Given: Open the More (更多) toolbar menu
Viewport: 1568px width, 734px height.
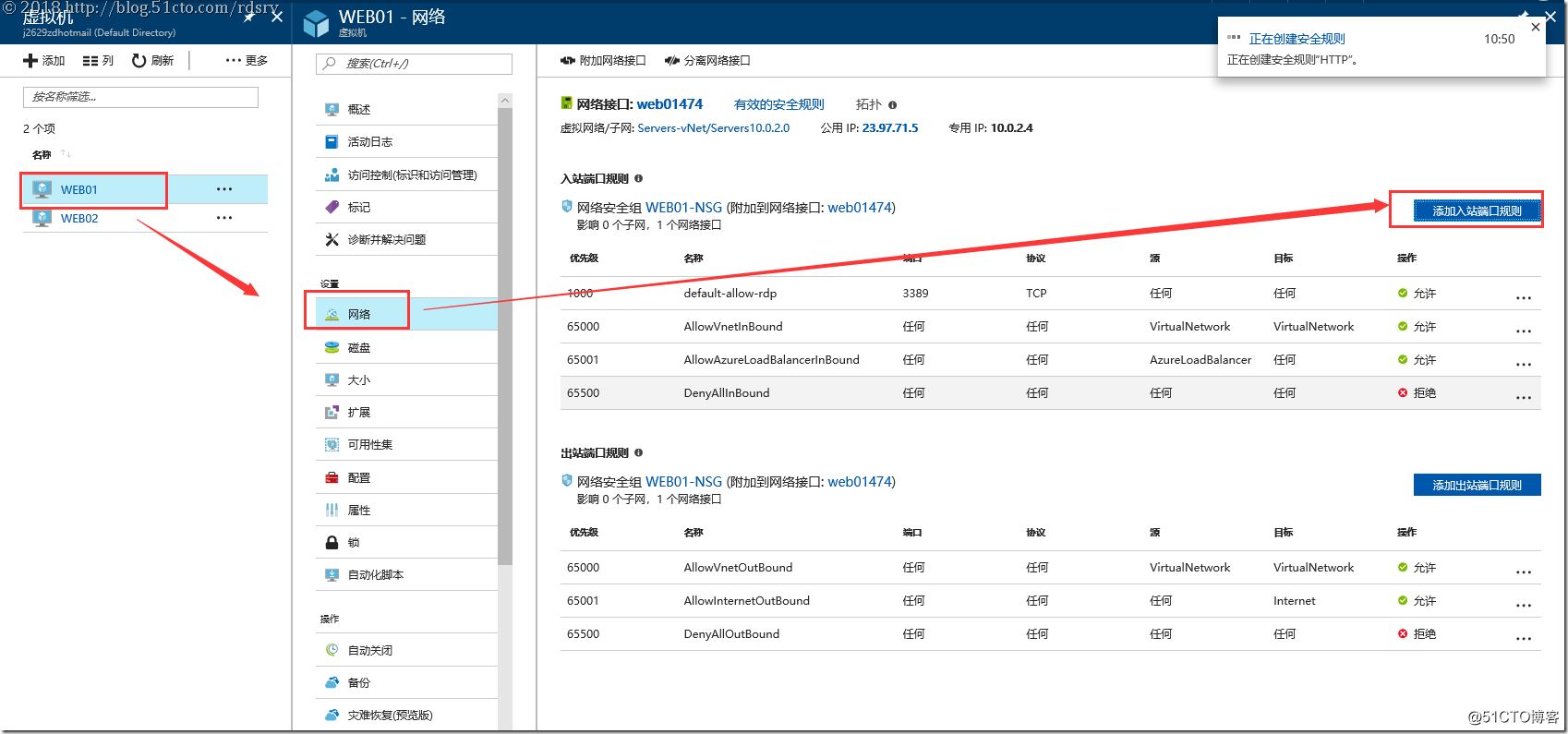Looking at the screenshot, I should (x=247, y=60).
